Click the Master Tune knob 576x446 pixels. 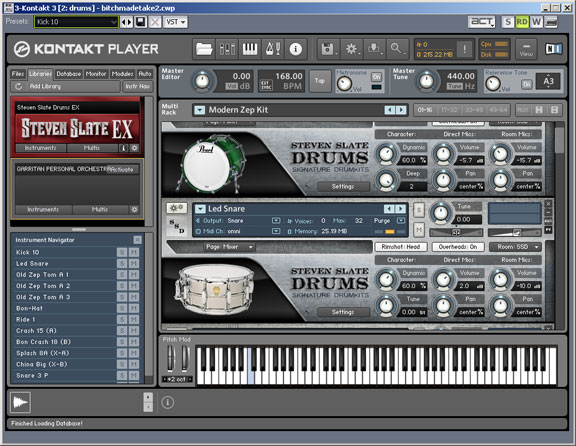tap(426, 80)
